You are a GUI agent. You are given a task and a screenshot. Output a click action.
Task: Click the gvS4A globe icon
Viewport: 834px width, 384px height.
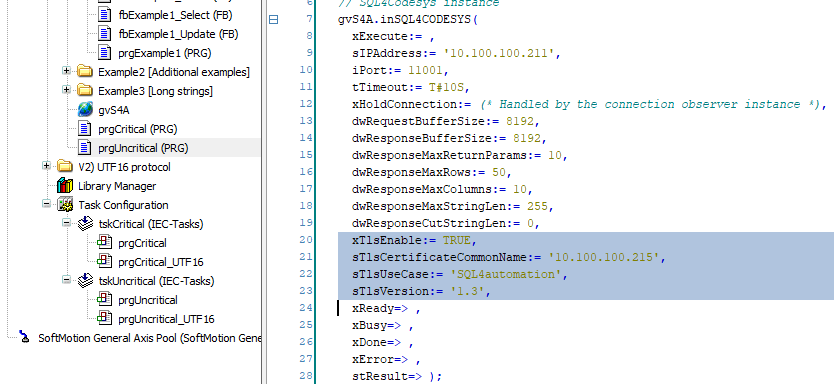(x=85, y=110)
